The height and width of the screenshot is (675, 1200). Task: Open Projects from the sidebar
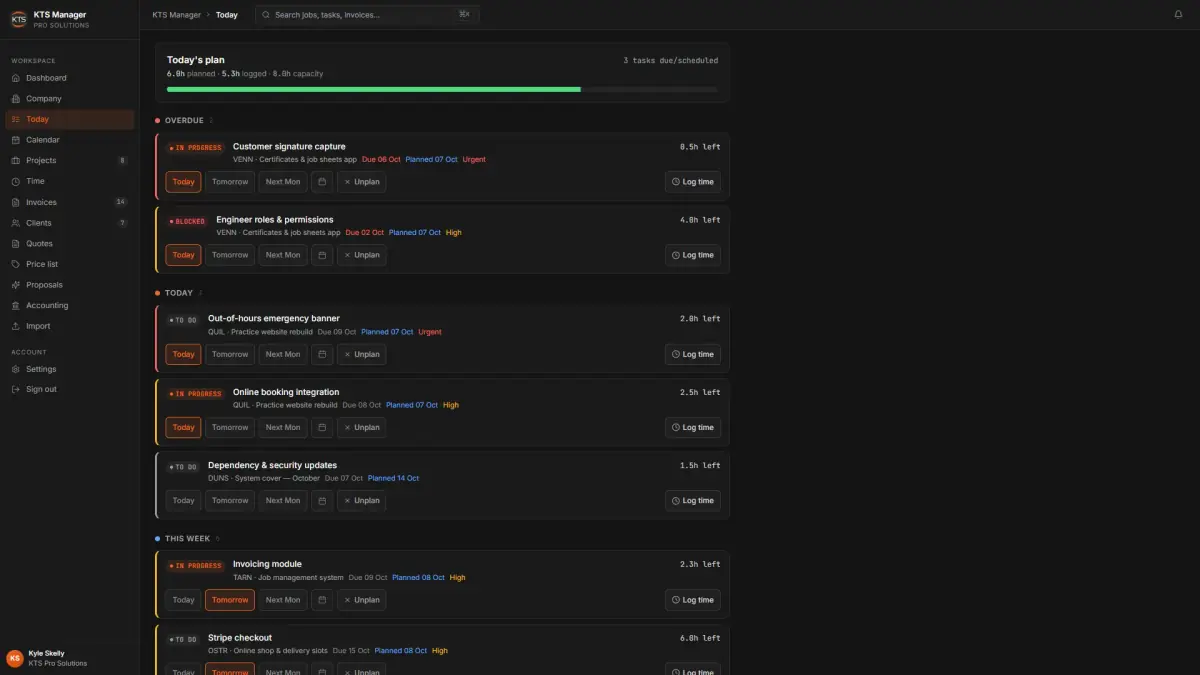coord(69,160)
